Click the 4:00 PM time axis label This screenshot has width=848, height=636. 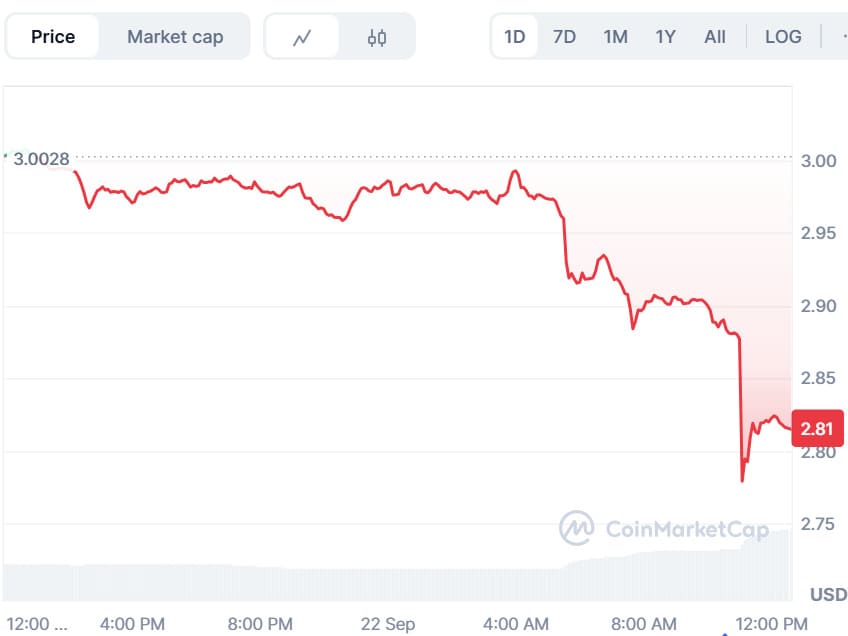coord(132,624)
